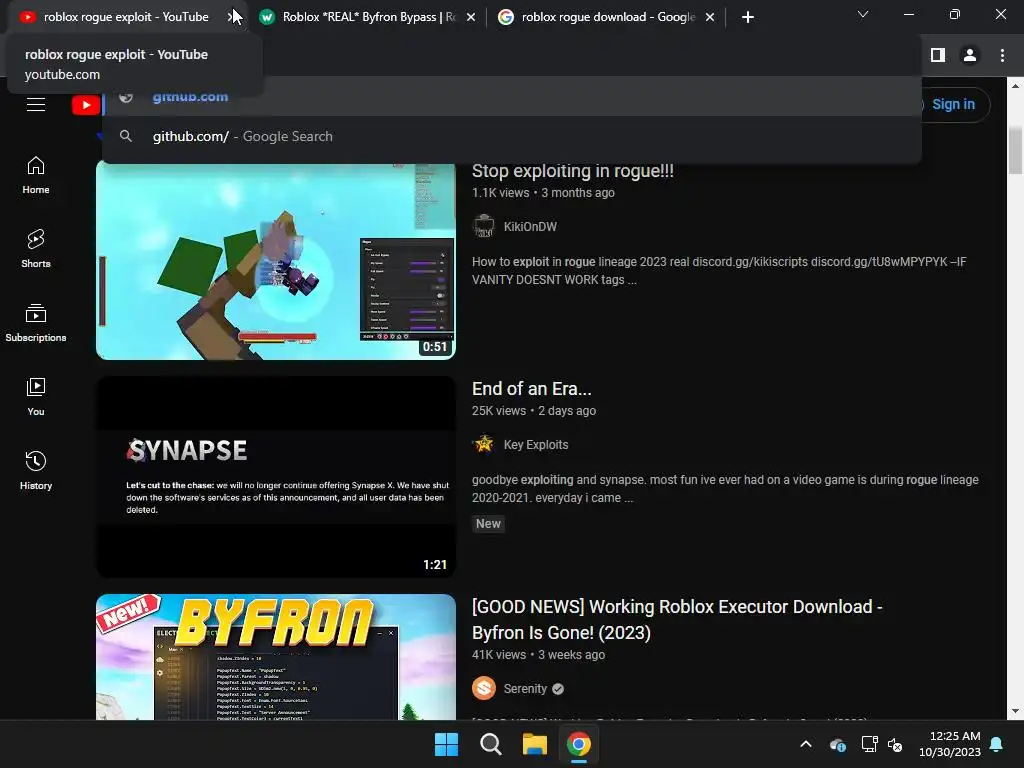Click the YouTube logo icon
1024x768 pixels.
86,104
